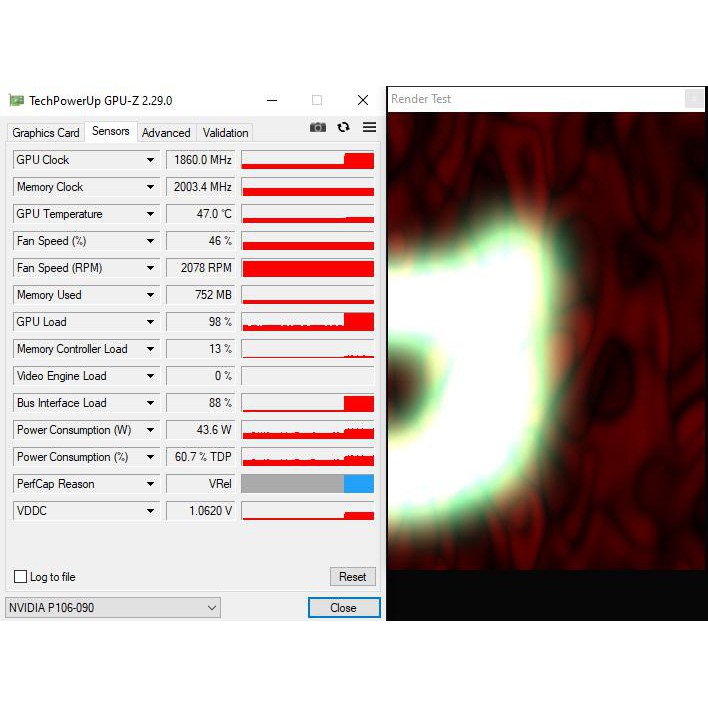Open the Advanced tab
The width and height of the screenshot is (708, 708).
click(166, 133)
